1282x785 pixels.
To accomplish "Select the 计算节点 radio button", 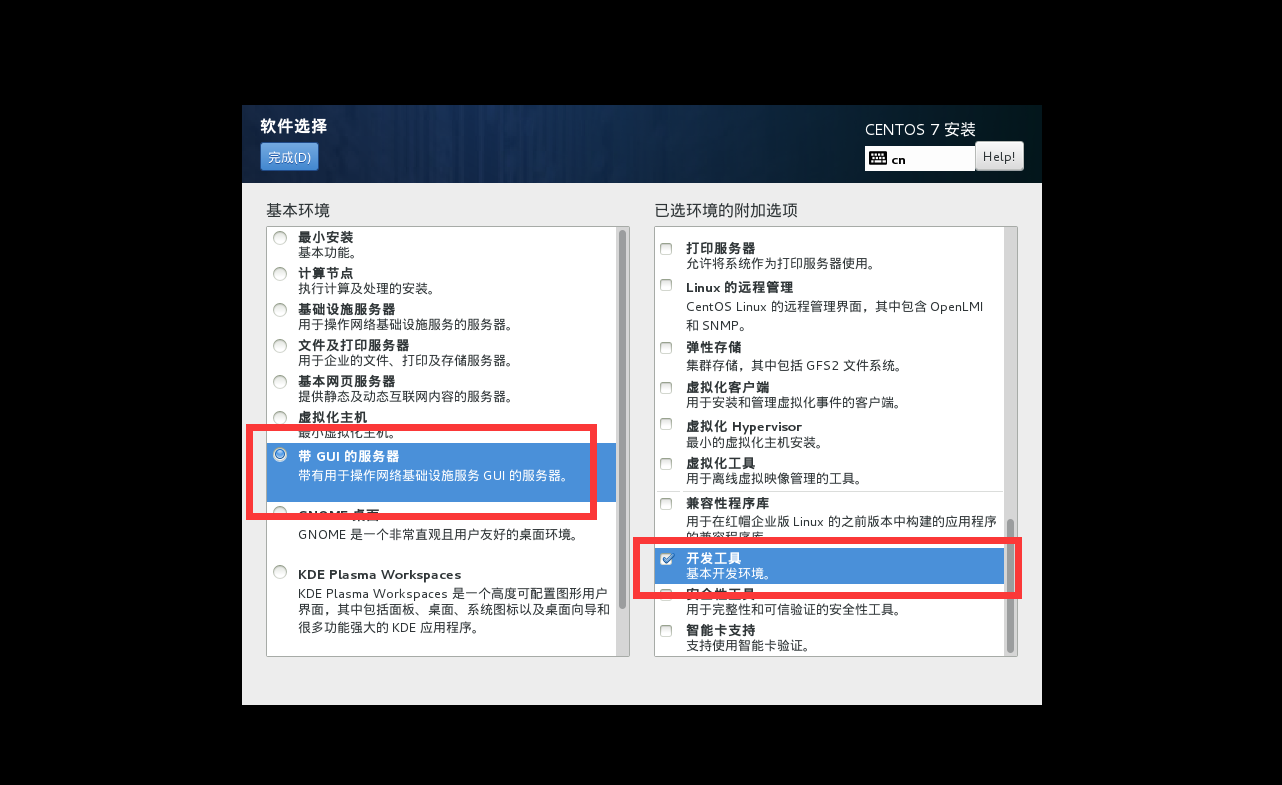I will click(280, 274).
